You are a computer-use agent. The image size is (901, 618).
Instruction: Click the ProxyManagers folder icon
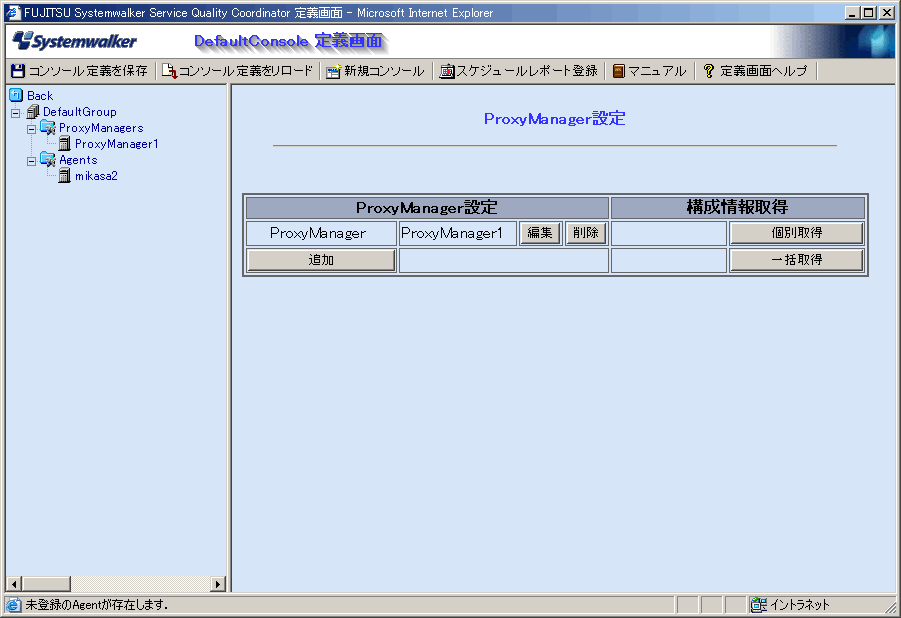[x=48, y=128]
